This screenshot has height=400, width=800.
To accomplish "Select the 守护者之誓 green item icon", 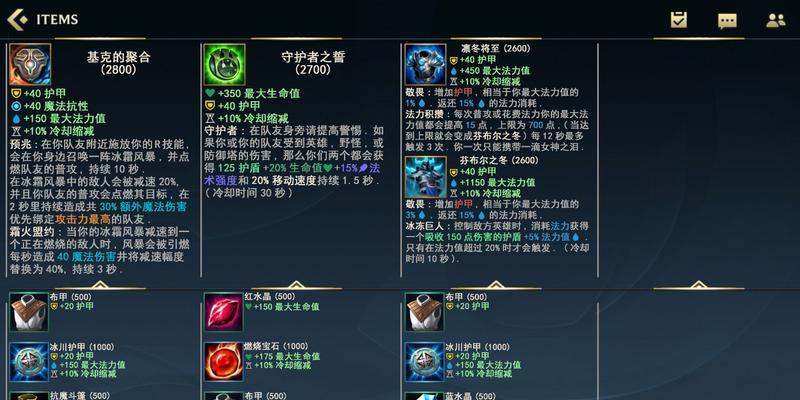I will point(224,64).
